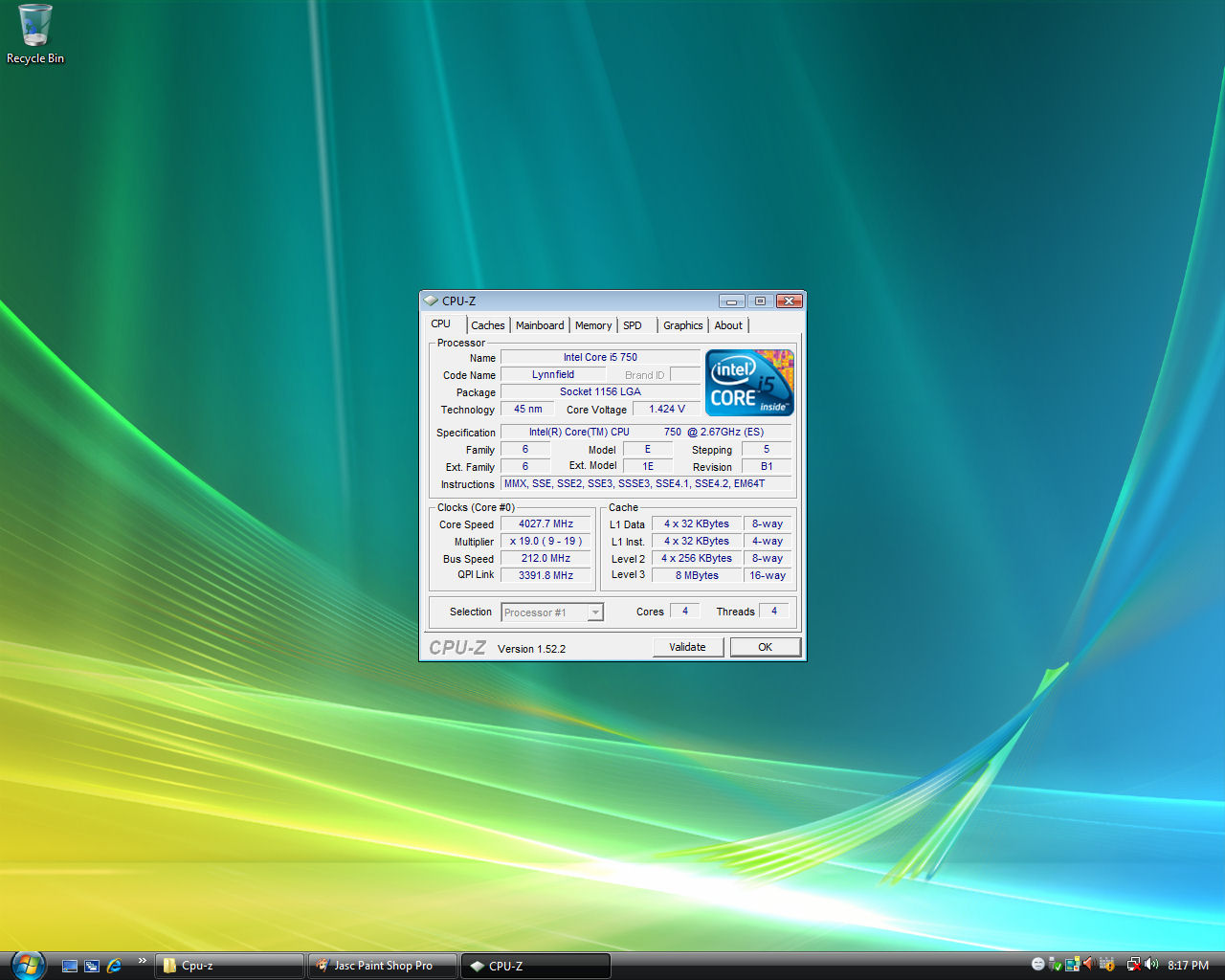The image size is (1225, 980).
Task: Click the Revision value 'B1'
Action: coord(767,466)
